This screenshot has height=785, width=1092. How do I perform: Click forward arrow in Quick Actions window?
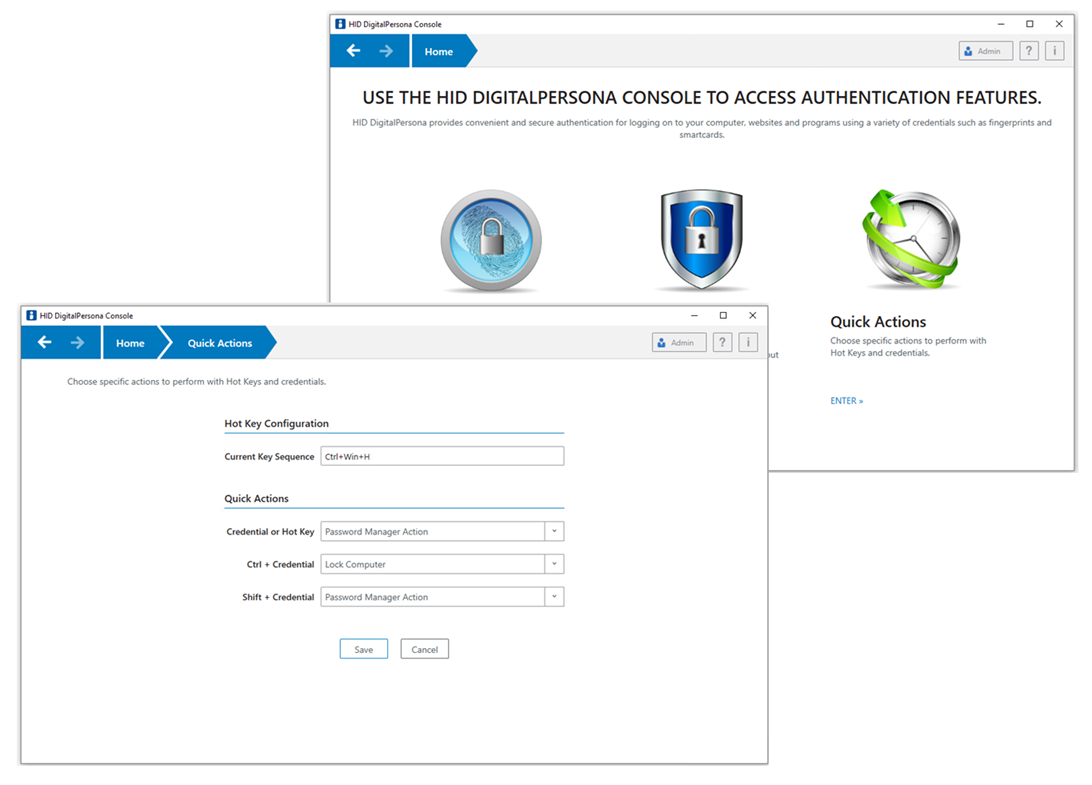[78, 343]
